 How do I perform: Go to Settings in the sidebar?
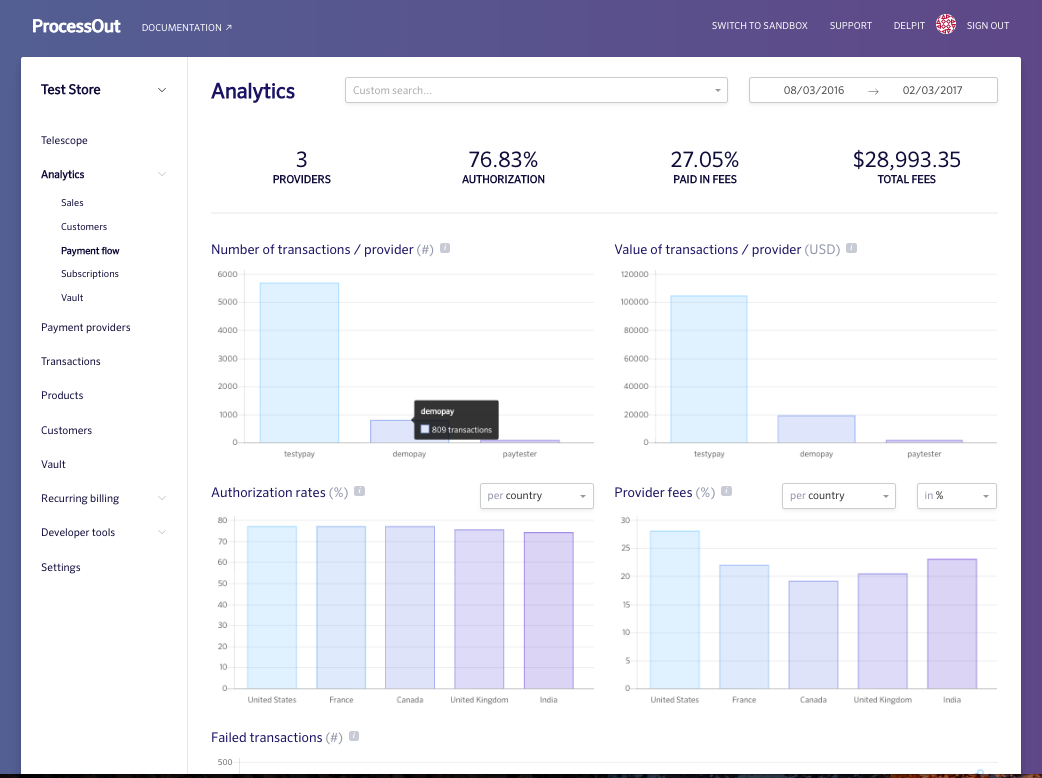click(60, 567)
